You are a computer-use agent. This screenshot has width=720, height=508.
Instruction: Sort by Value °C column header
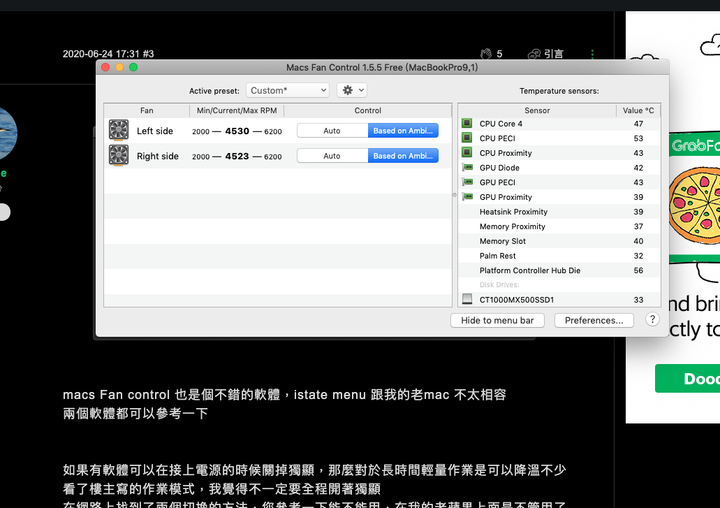click(638, 110)
